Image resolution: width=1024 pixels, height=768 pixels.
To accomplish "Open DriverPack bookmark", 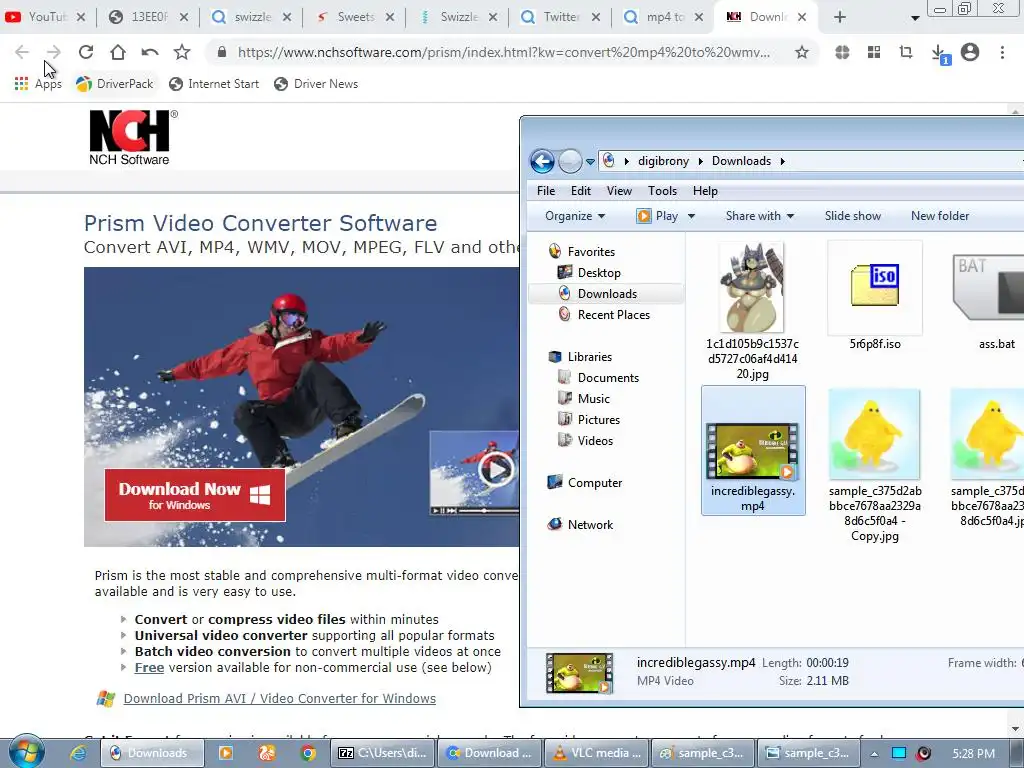I will (115, 84).
